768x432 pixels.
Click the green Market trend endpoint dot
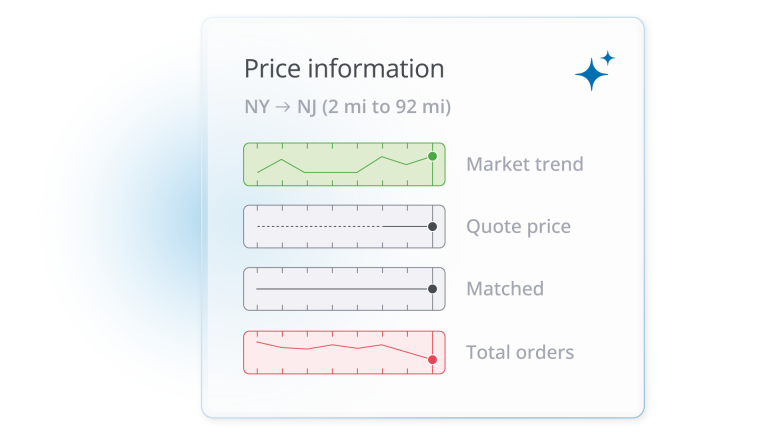432,157
